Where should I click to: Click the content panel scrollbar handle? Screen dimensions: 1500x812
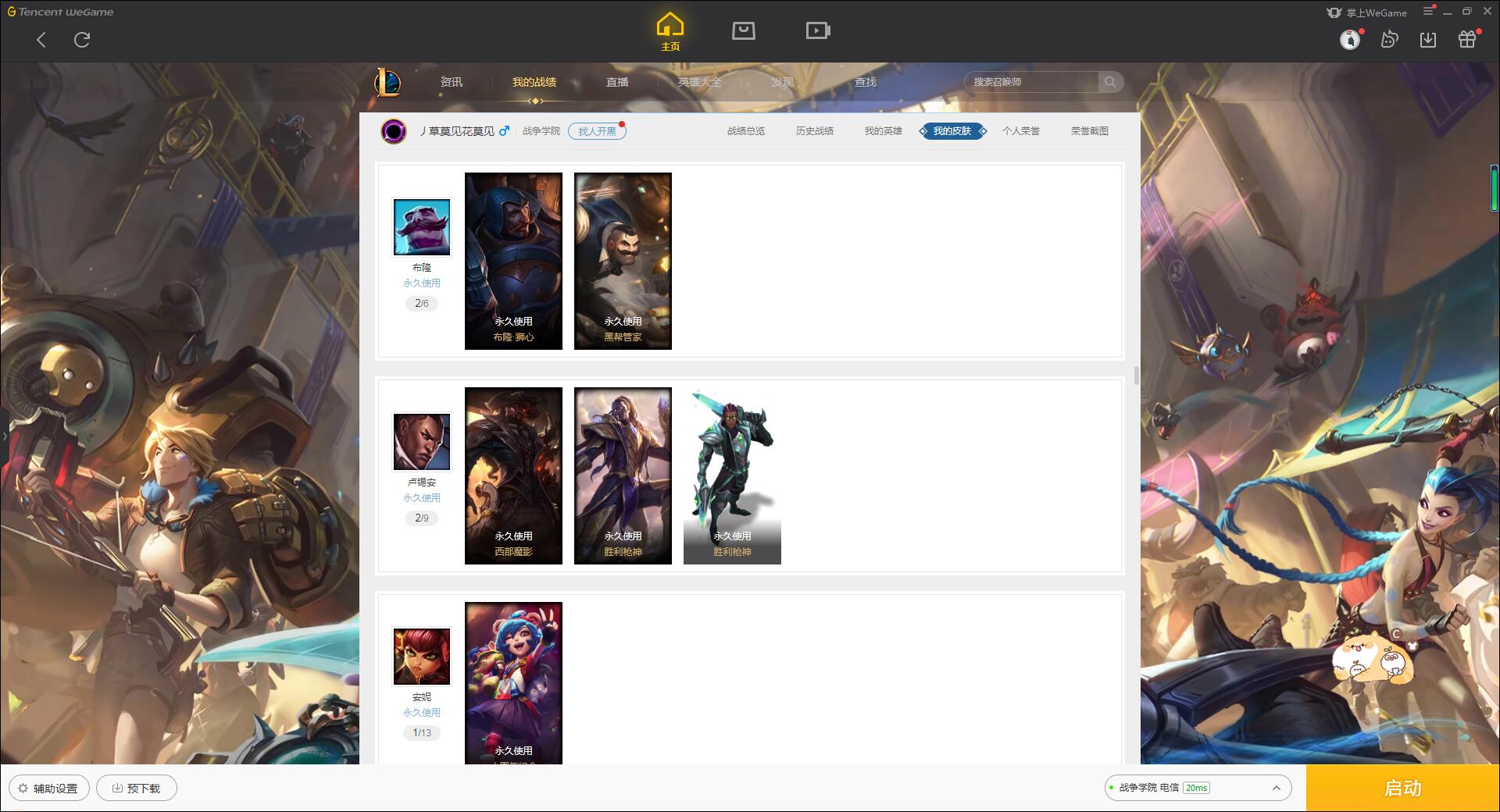point(1136,376)
